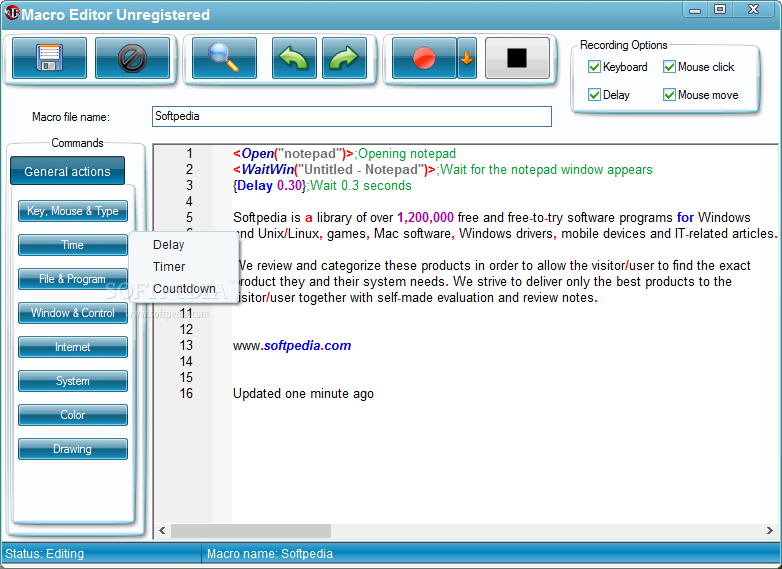Click line number 12 in the gutter
The height and width of the screenshot is (569, 782).
pyautogui.click(x=186, y=330)
